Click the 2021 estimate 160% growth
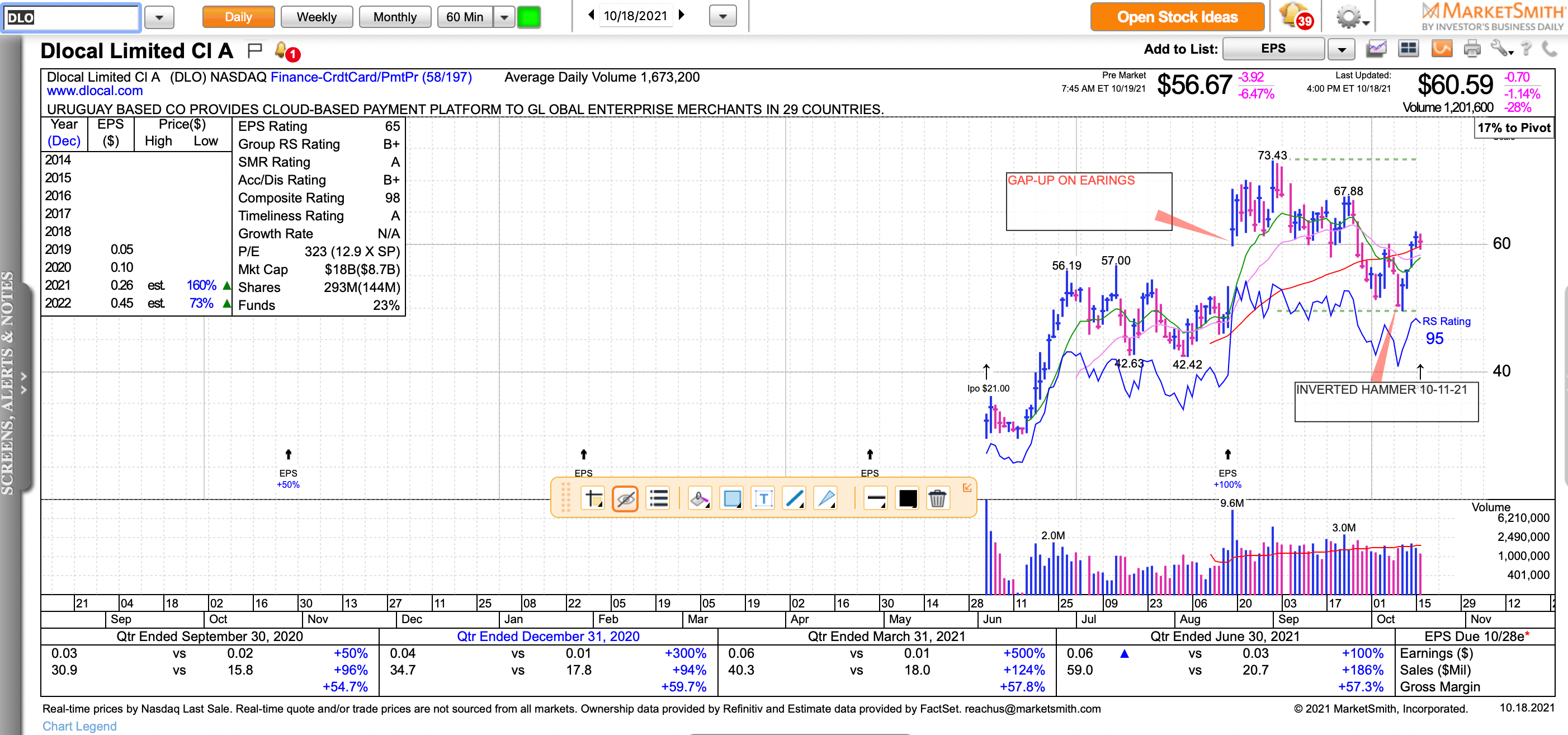Image resolution: width=1568 pixels, height=735 pixels. click(201, 285)
